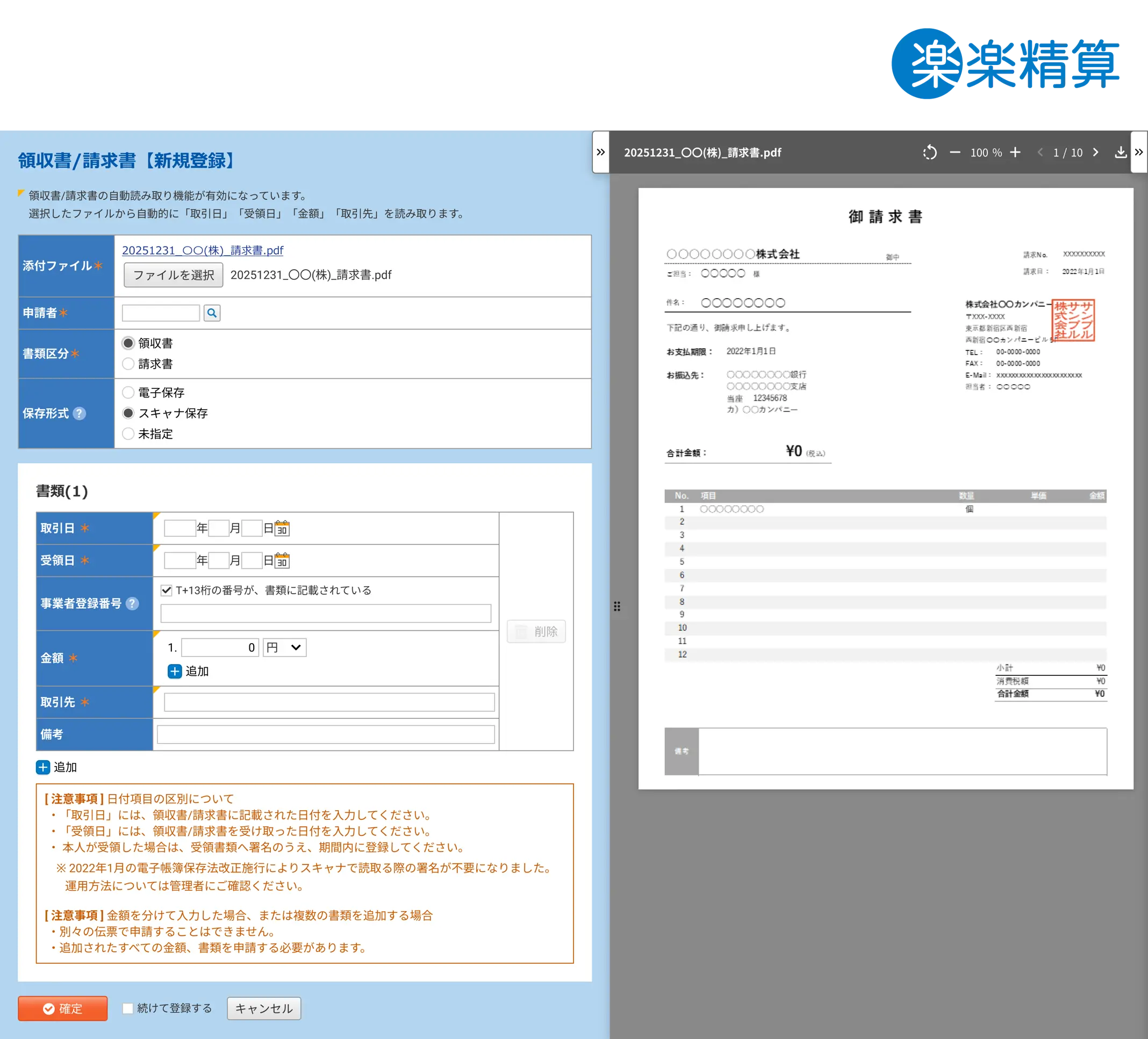1148x1039 pixels.
Task: Click the 削除 delete button
Action: 536,631
